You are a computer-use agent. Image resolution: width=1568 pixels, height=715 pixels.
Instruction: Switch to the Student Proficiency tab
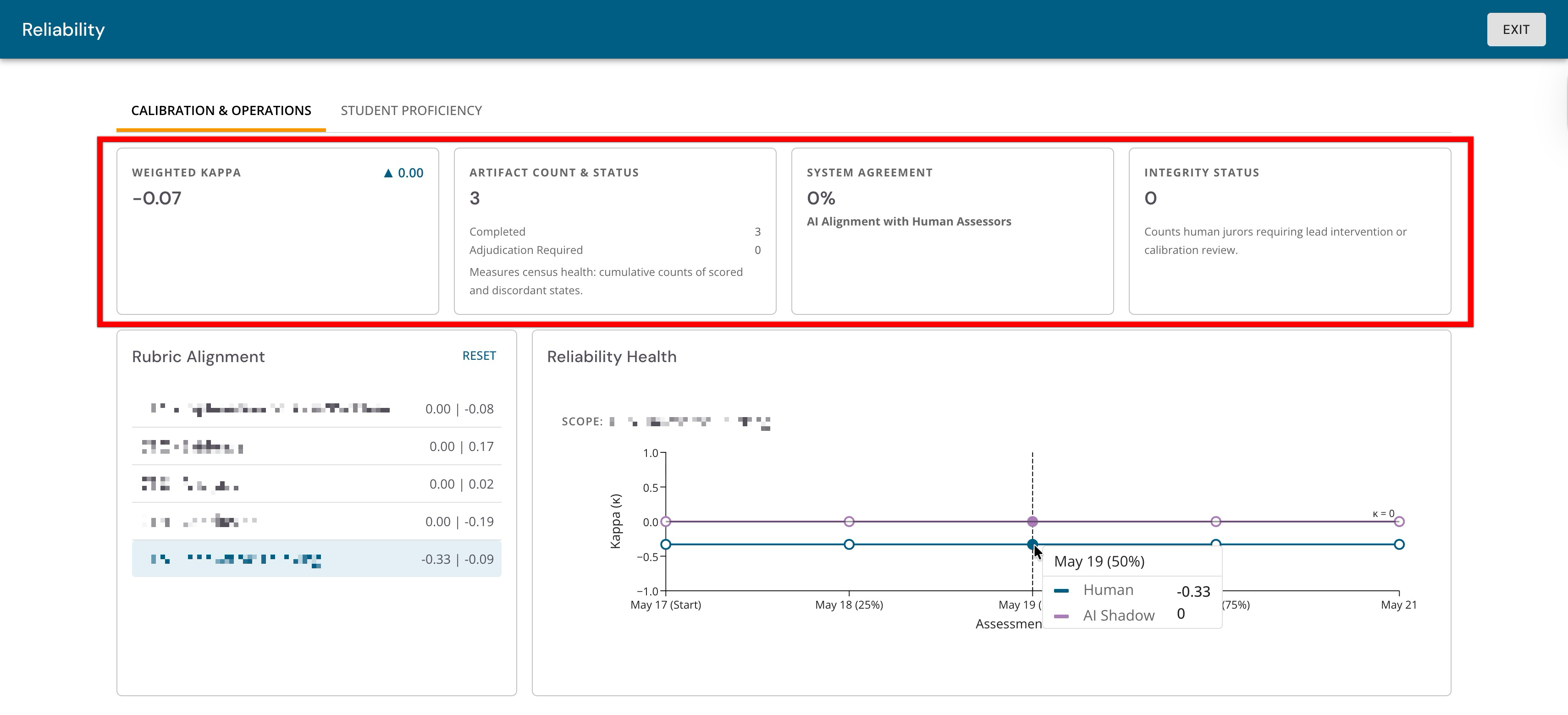(411, 111)
